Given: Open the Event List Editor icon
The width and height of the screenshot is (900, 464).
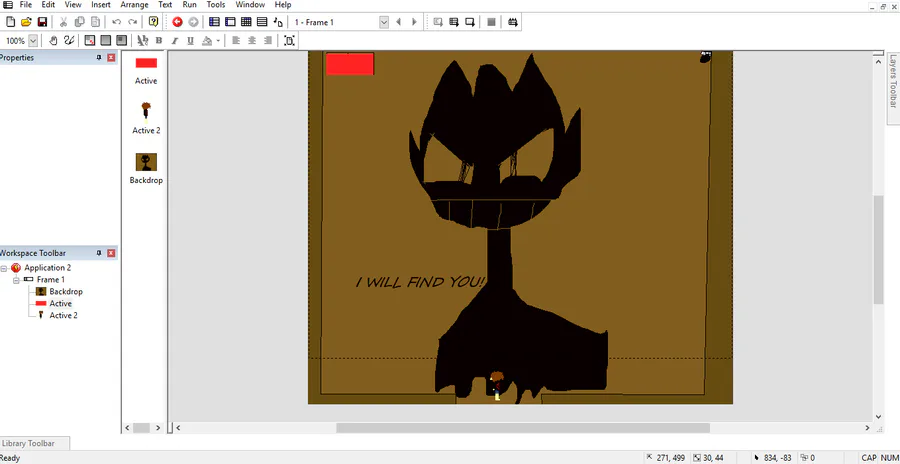Looking at the screenshot, I should (x=262, y=22).
